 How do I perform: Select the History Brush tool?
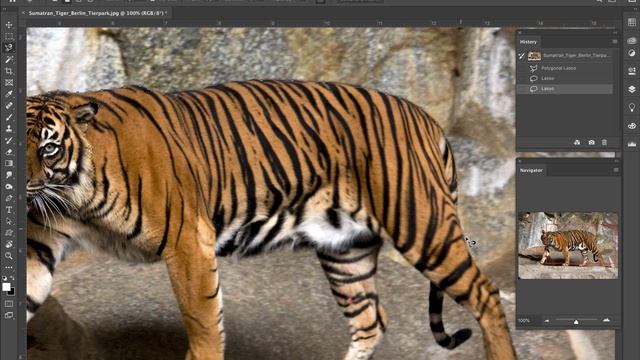coord(9,140)
